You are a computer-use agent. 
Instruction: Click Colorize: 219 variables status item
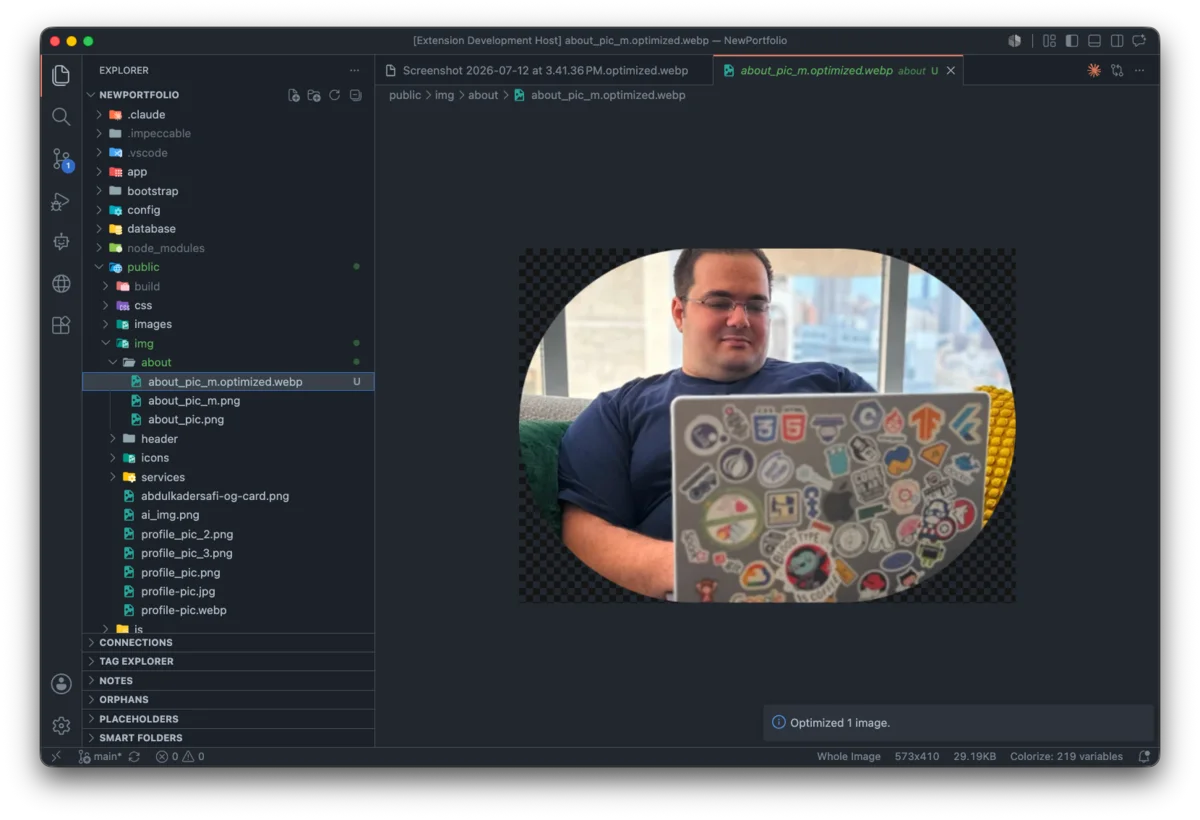click(x=1066, y=757)
